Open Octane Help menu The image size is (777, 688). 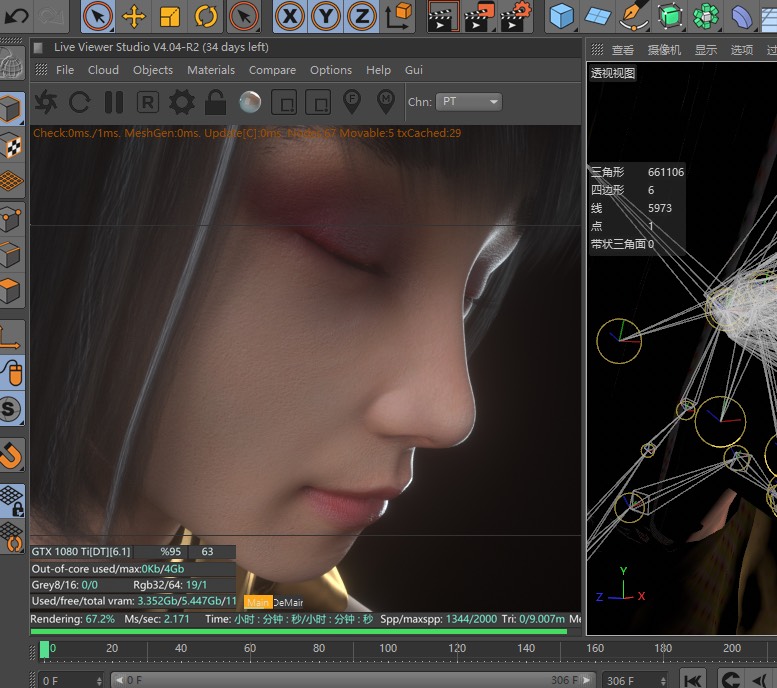point(378,70)
